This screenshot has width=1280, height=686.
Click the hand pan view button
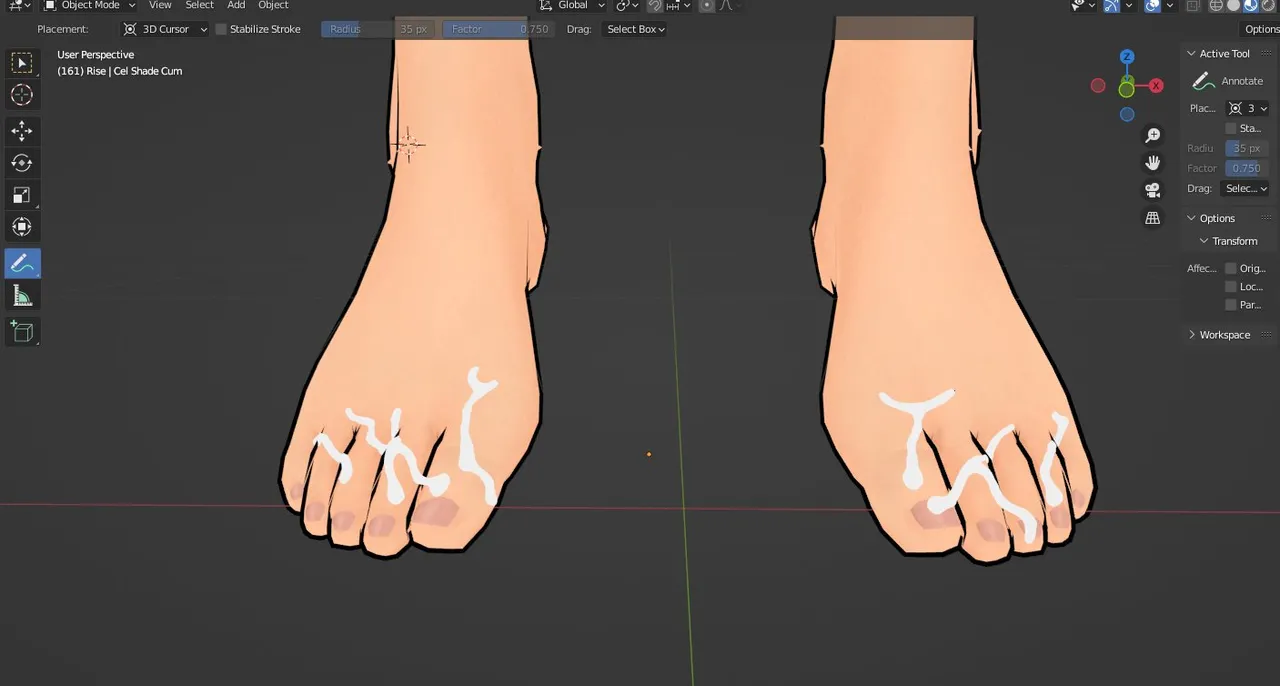pos(1153,162)
